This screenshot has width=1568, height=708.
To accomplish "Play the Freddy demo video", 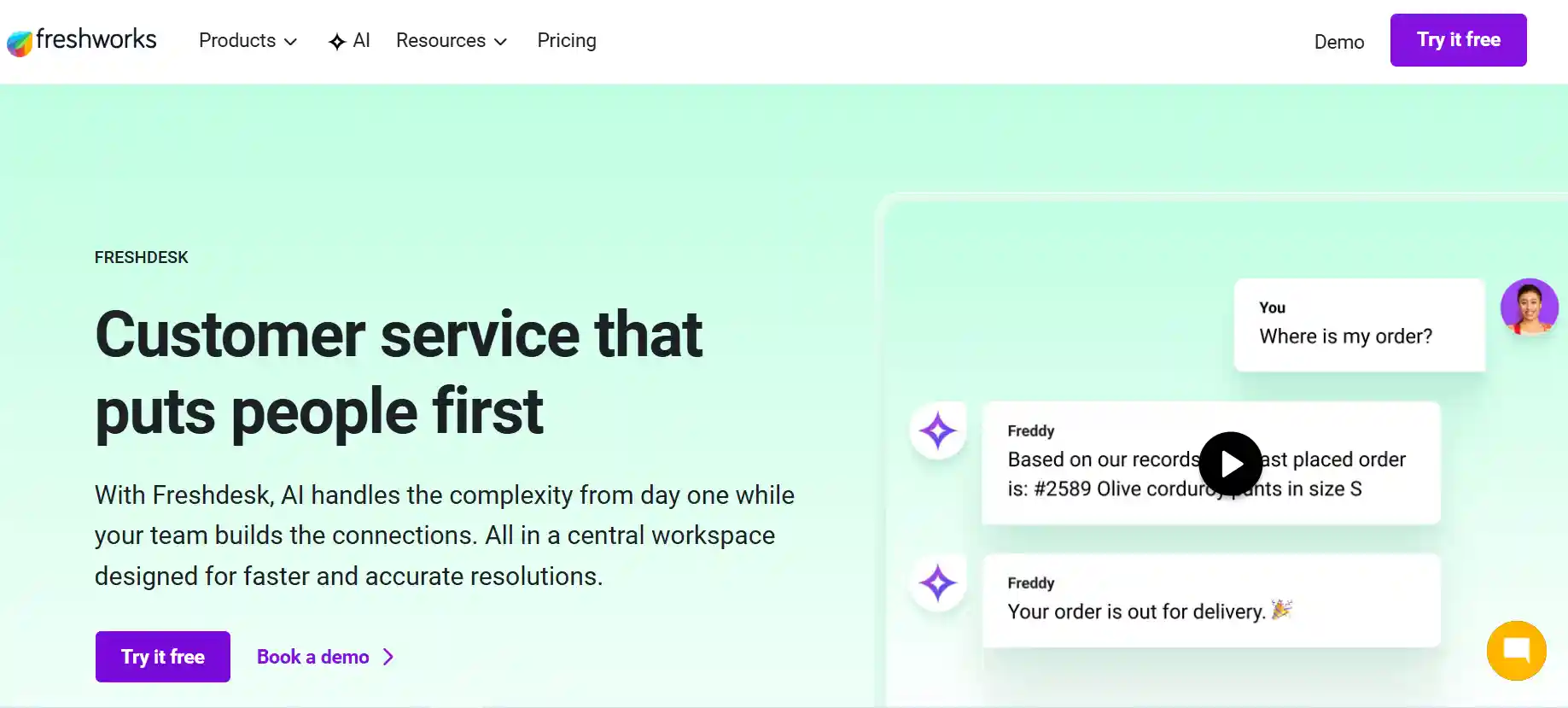I will [1230, 464].
